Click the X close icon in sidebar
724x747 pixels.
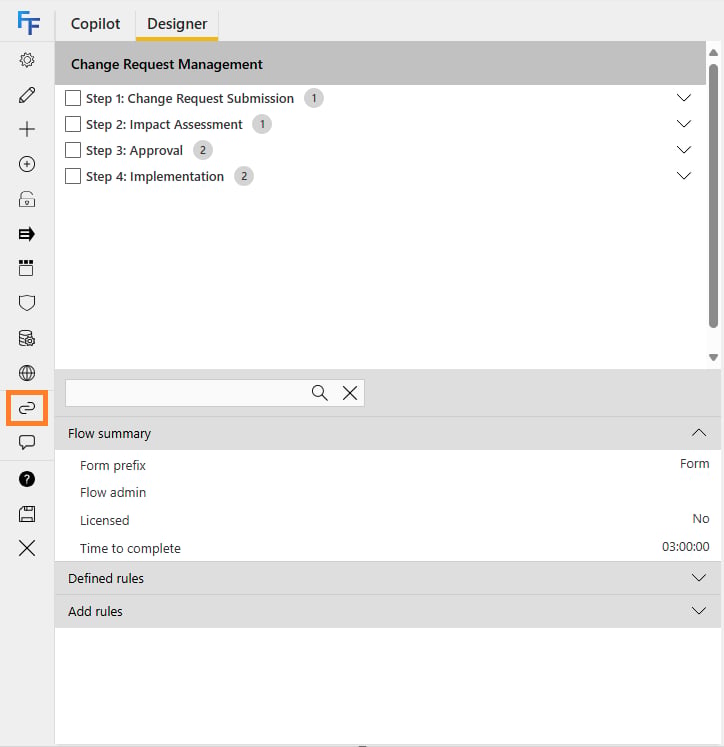(x=27, y=548)
